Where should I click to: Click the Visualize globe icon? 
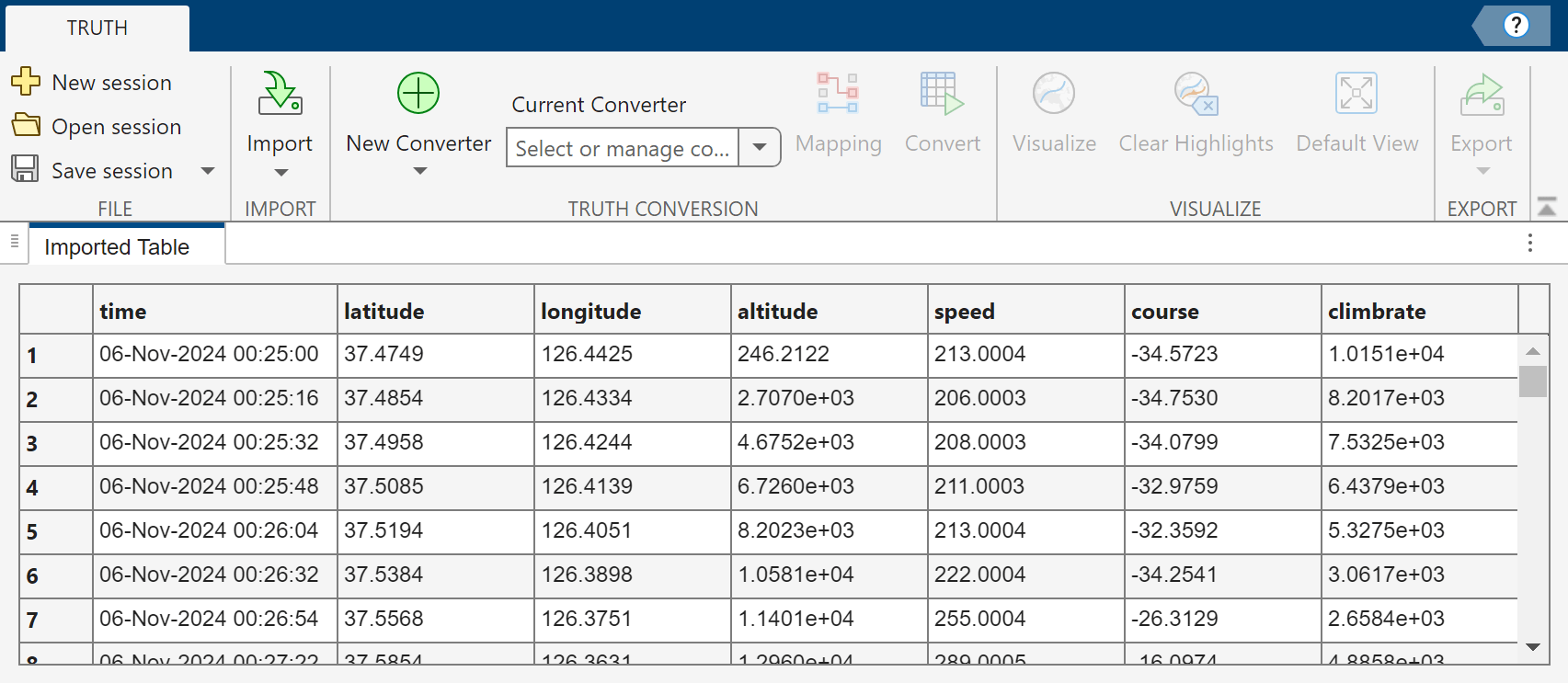point(1054,94)
